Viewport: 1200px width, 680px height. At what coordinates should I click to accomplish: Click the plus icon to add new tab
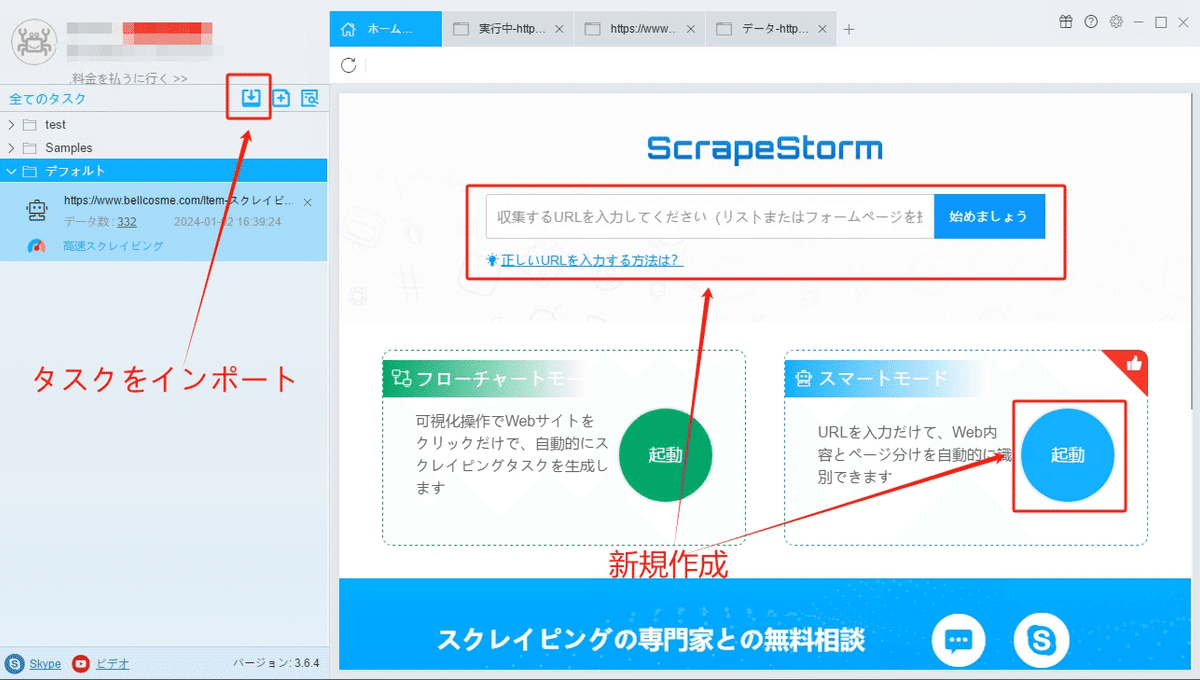[849, 29]
